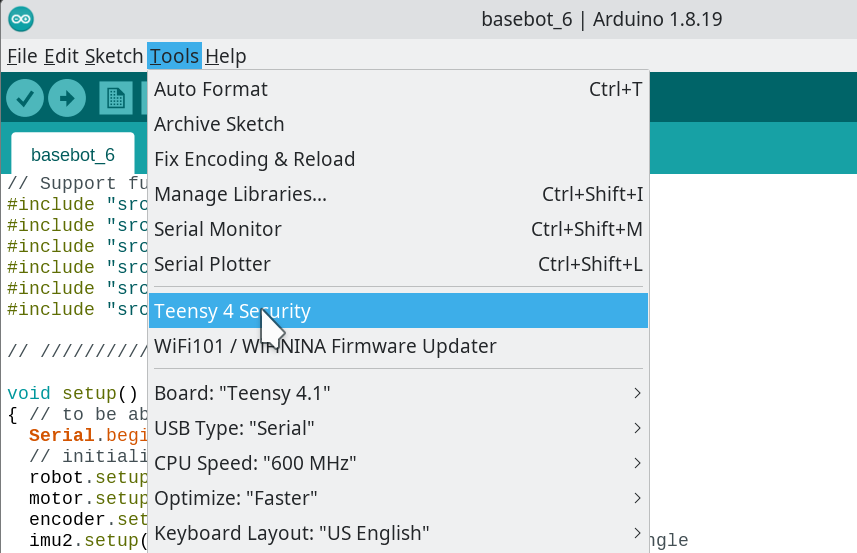Open the Edit menu

click(x=61, y=56)
